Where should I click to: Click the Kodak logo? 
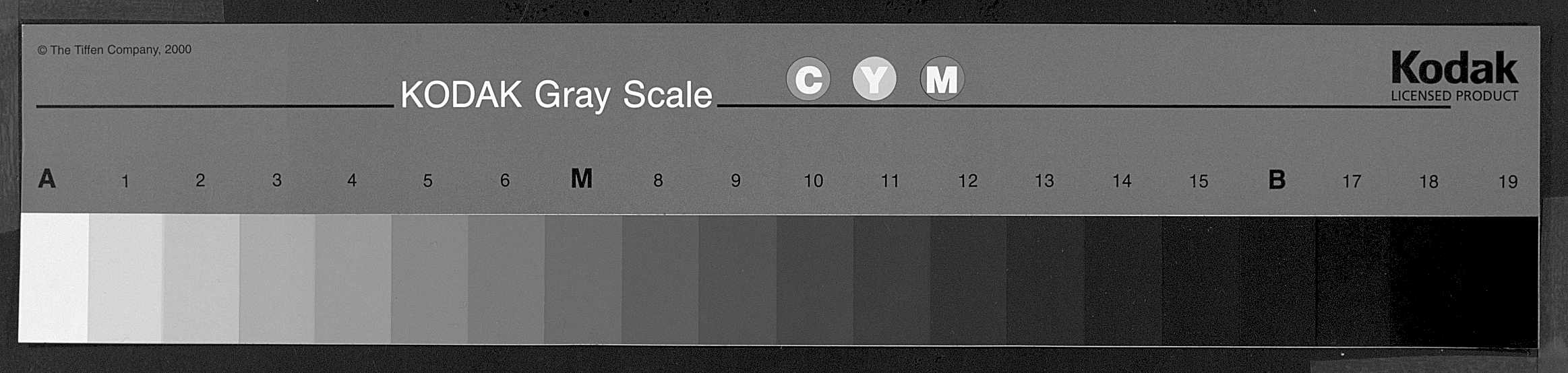(1454, 68)
